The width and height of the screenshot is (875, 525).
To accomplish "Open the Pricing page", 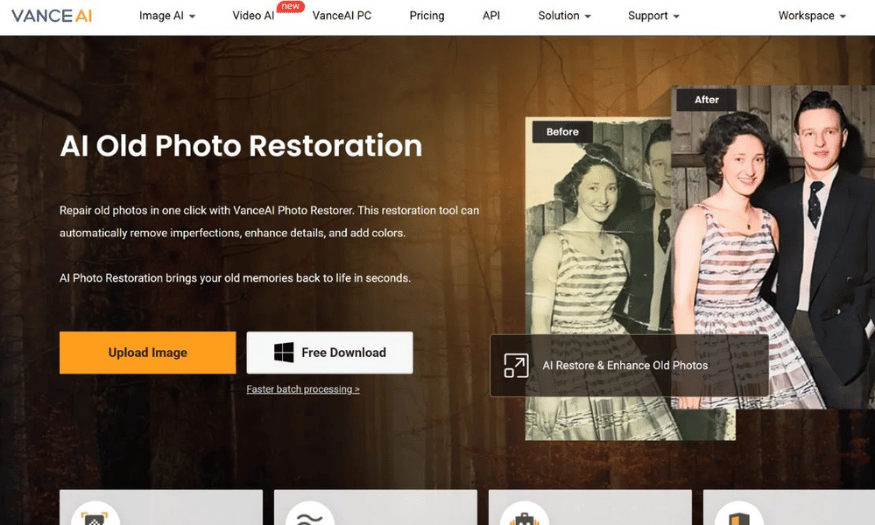I will pos(427,16).
